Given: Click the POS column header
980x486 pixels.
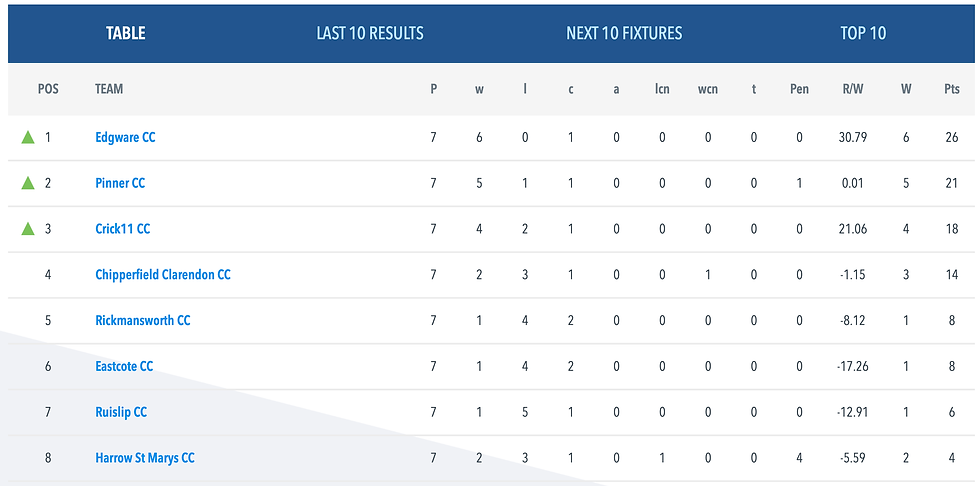Looking at the screenshot, I should (48, 89).
